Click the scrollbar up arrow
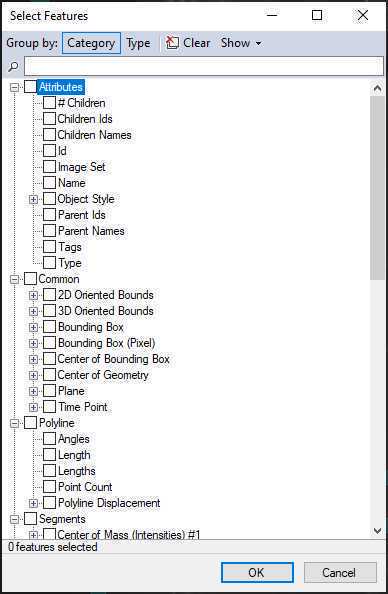Screen dimensions: 388x594 tap(377, 88)
